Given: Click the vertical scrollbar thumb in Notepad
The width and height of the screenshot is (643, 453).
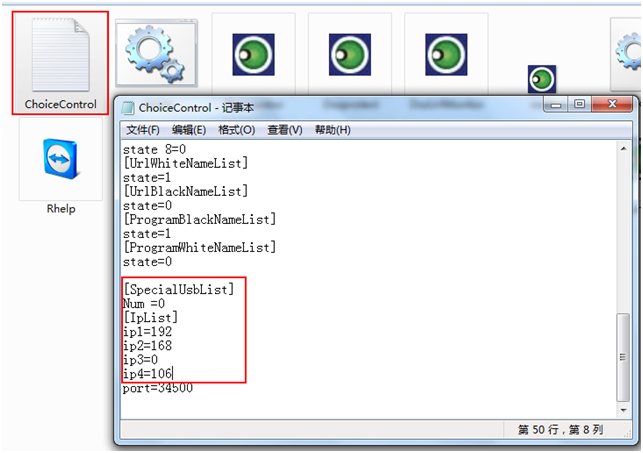Looking at the screenshot, I should [624, 355].
